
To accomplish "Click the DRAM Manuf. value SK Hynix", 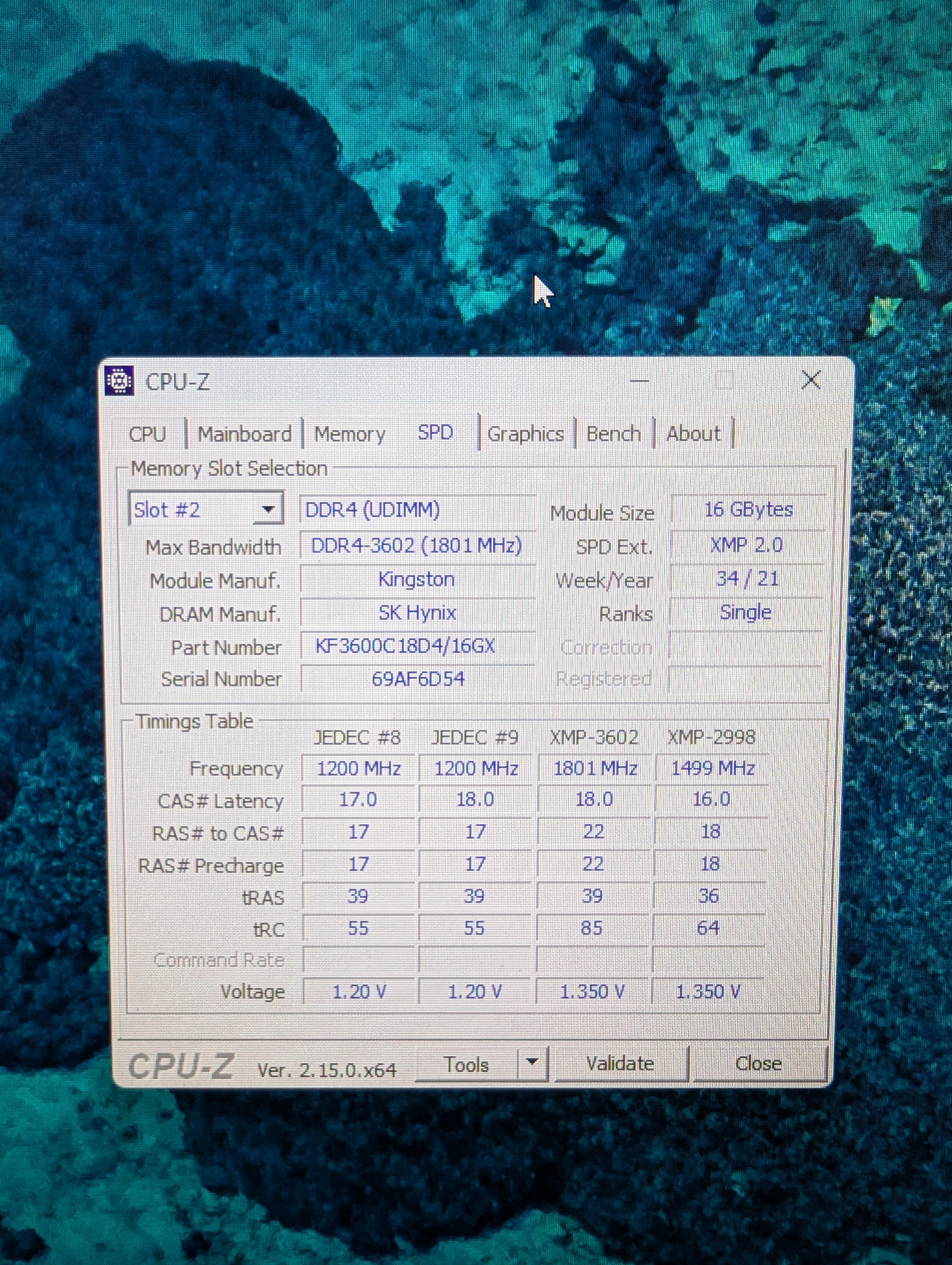I will point(417,612).
